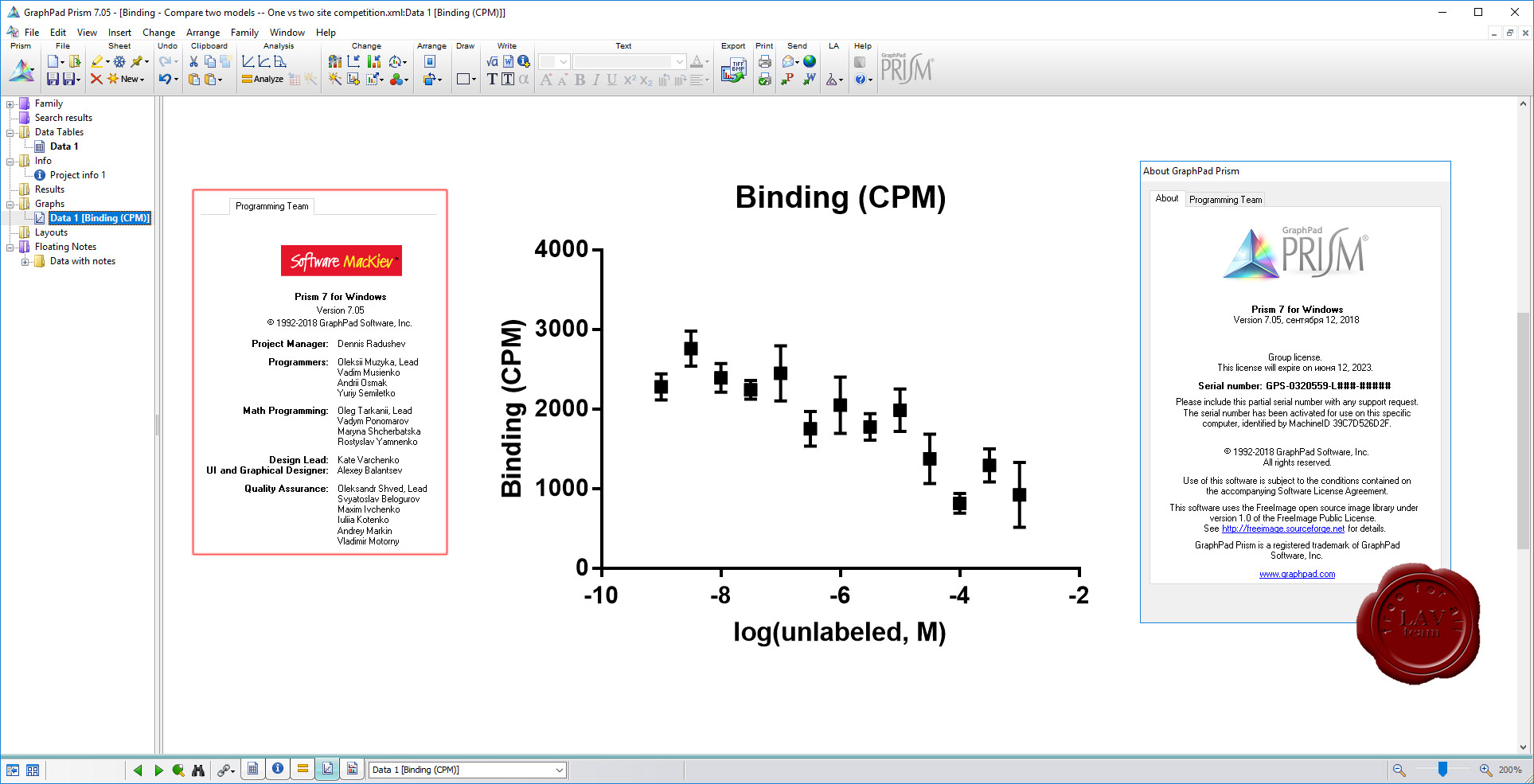Toggle the gallery thumbnails view icon at bottom left
Screen dimensions: 1534x784
33,770
